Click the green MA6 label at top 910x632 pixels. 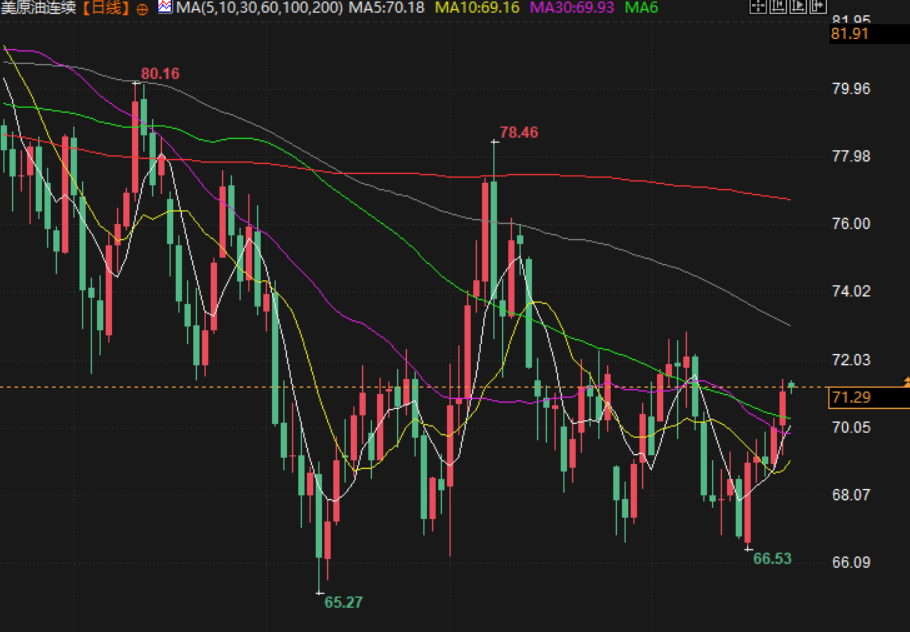(641, 8)
